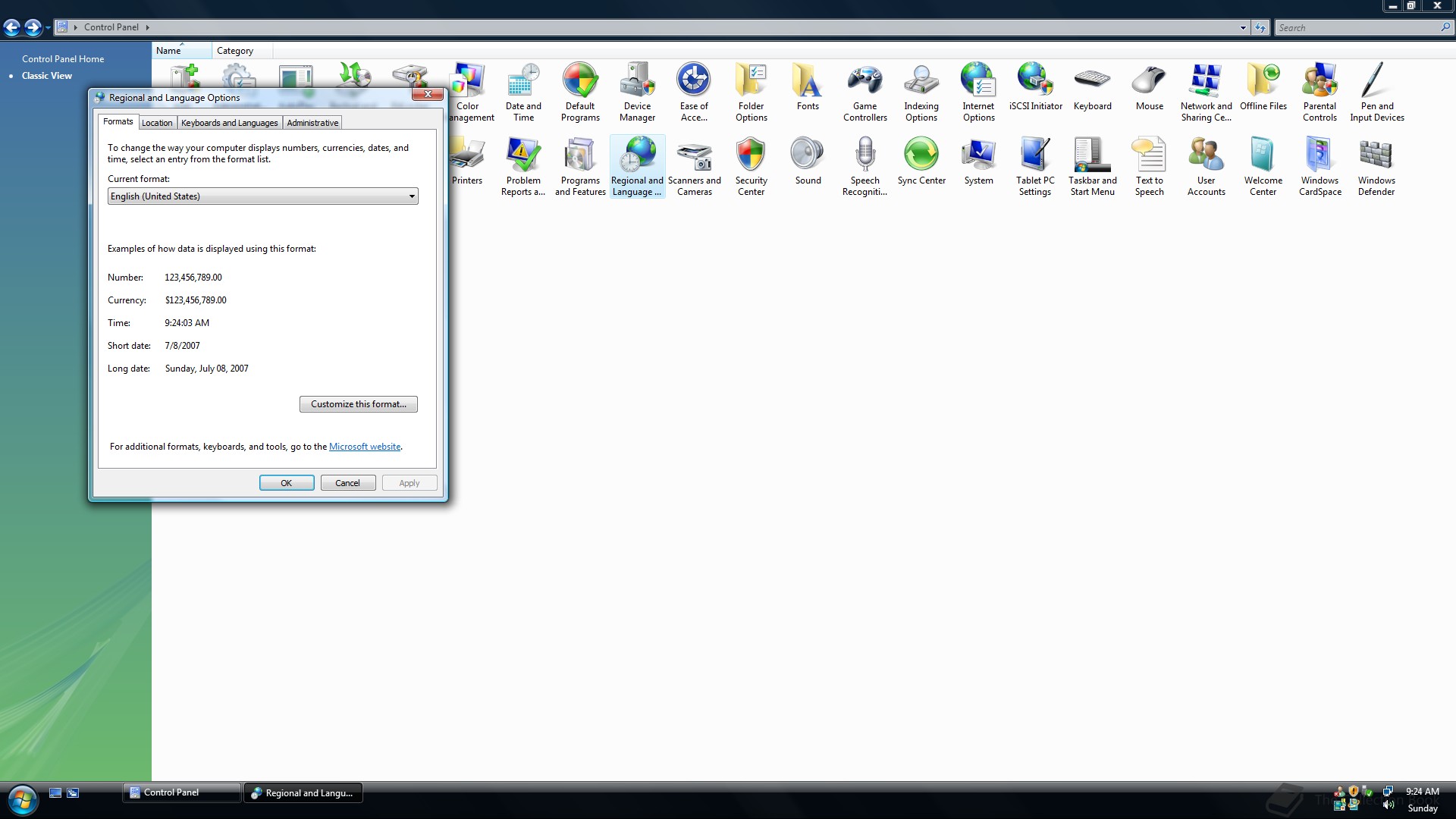Viewport: 1456px width, 819px height.
Task: Open Game Controllers icon
Action: tap(864, 91)
